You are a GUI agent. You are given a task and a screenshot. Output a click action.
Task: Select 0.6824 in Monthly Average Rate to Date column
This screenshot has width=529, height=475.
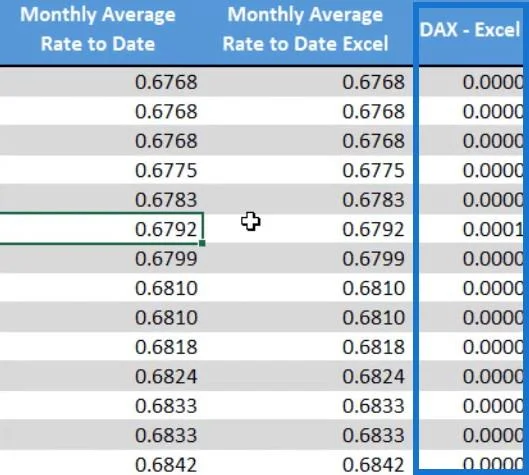coord(166,376)
